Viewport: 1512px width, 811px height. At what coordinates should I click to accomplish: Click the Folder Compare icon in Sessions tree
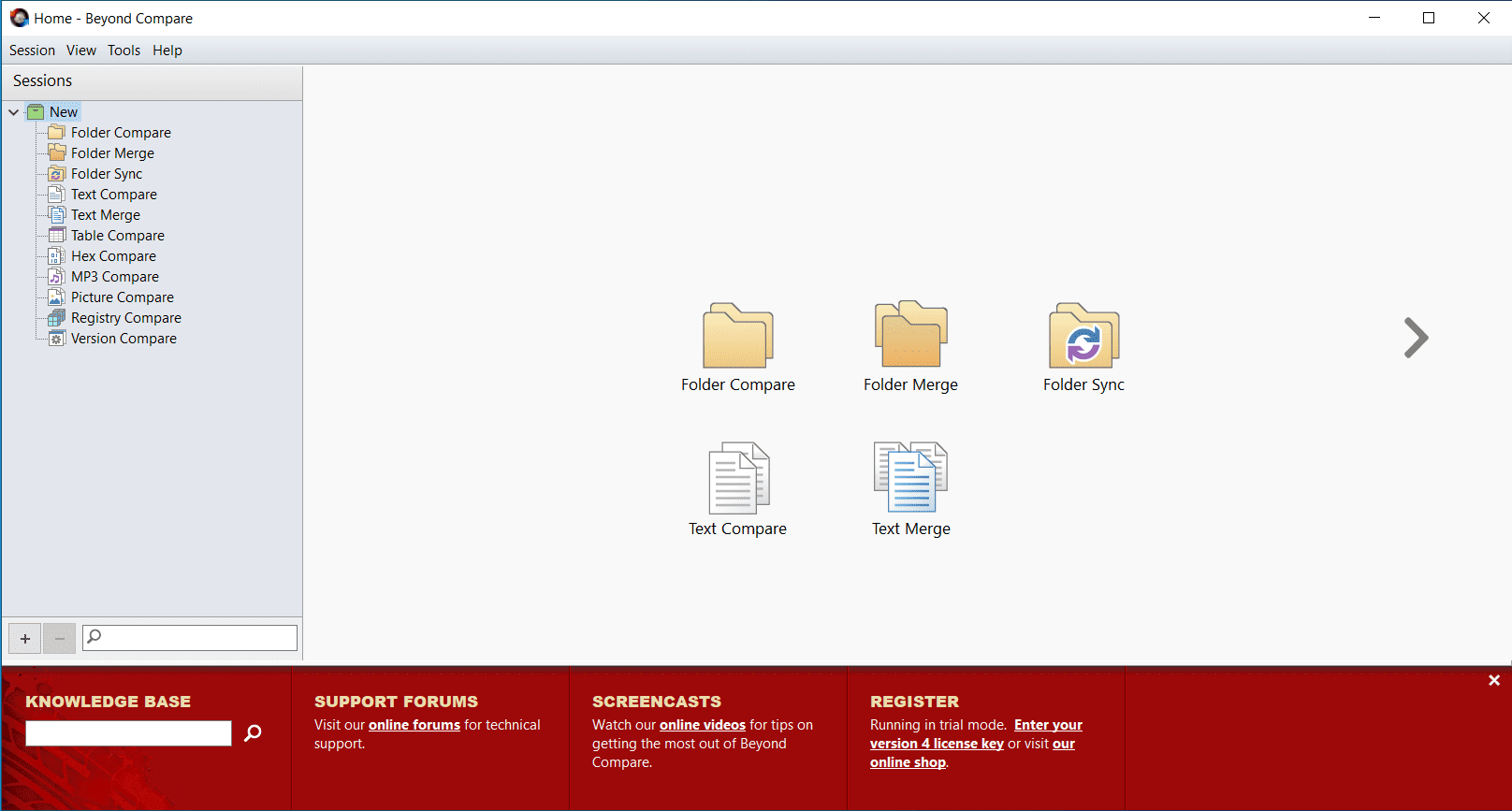point(57,133)
